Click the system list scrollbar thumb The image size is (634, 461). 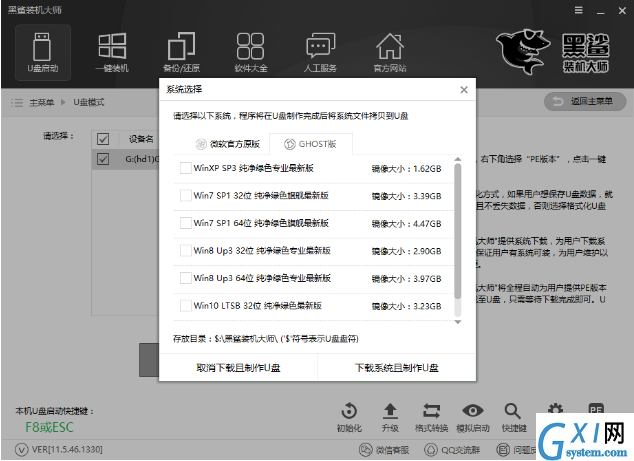point(458,231)
